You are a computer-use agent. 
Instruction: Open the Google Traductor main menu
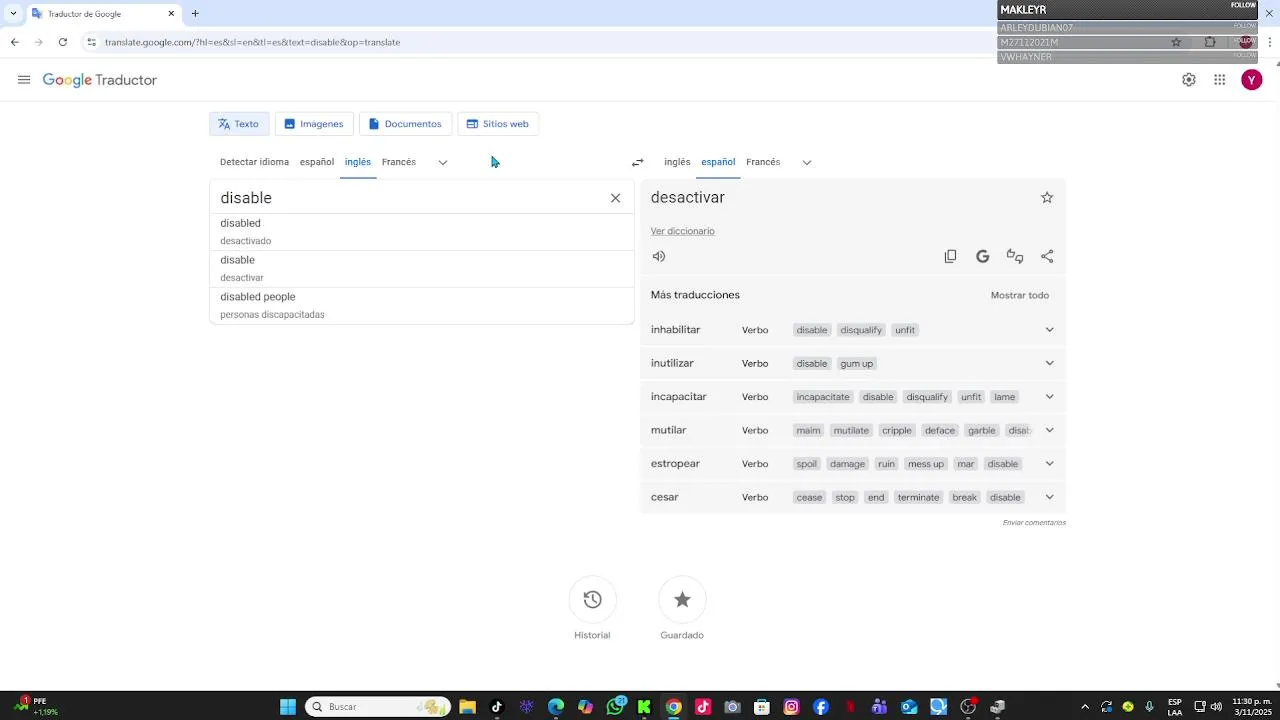24,80
